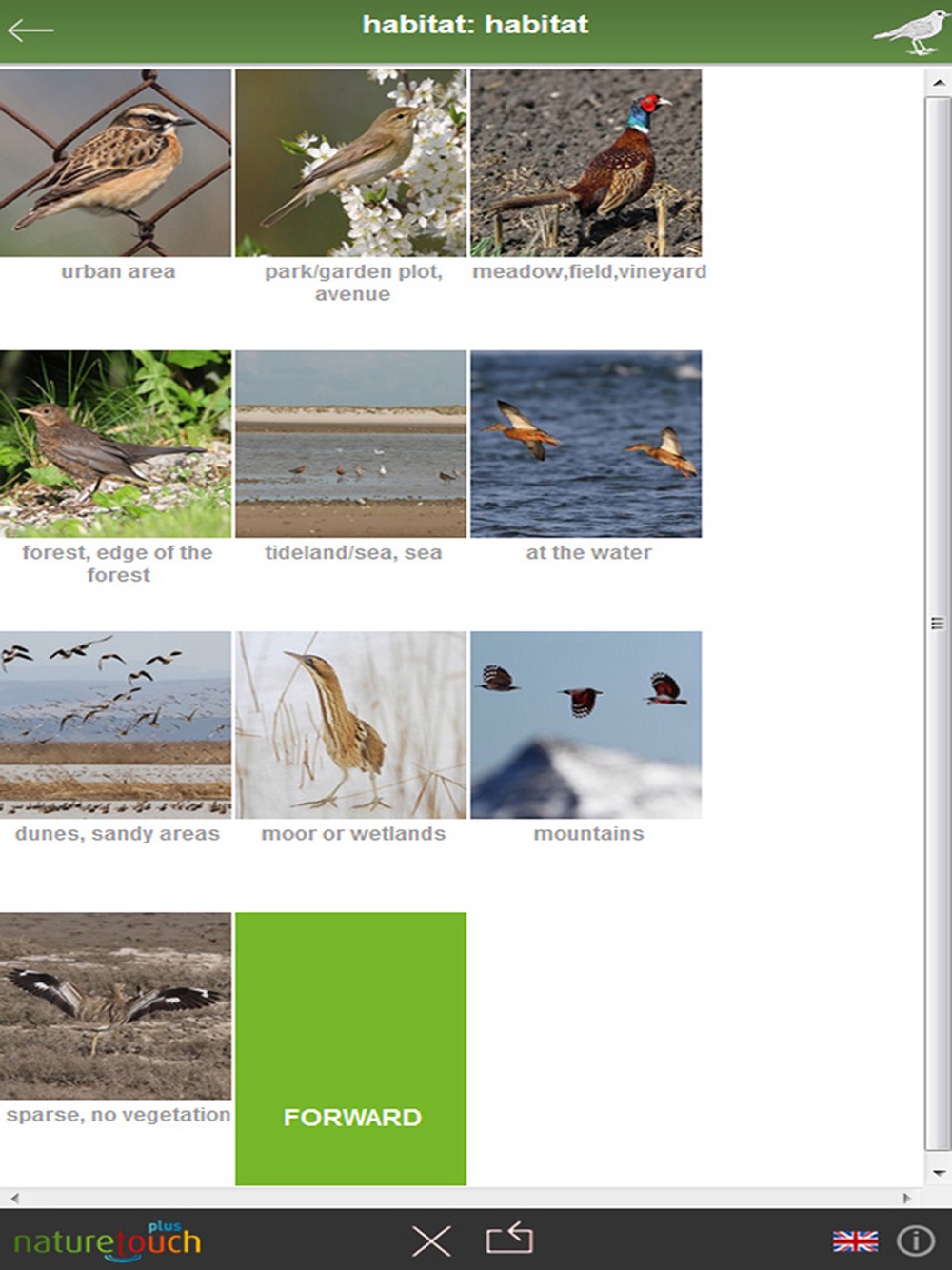Click the 'urban area' label
952x1270 pixels.
point(118,271)
